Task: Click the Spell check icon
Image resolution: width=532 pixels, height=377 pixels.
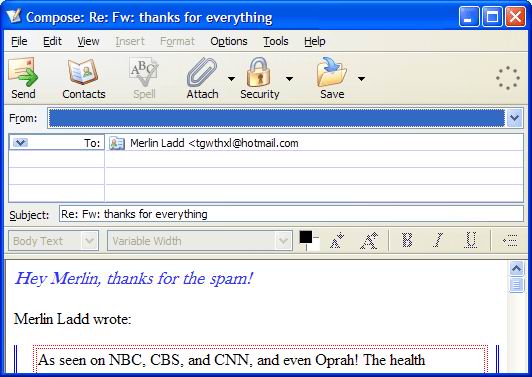Action: [x=144, y=72]
